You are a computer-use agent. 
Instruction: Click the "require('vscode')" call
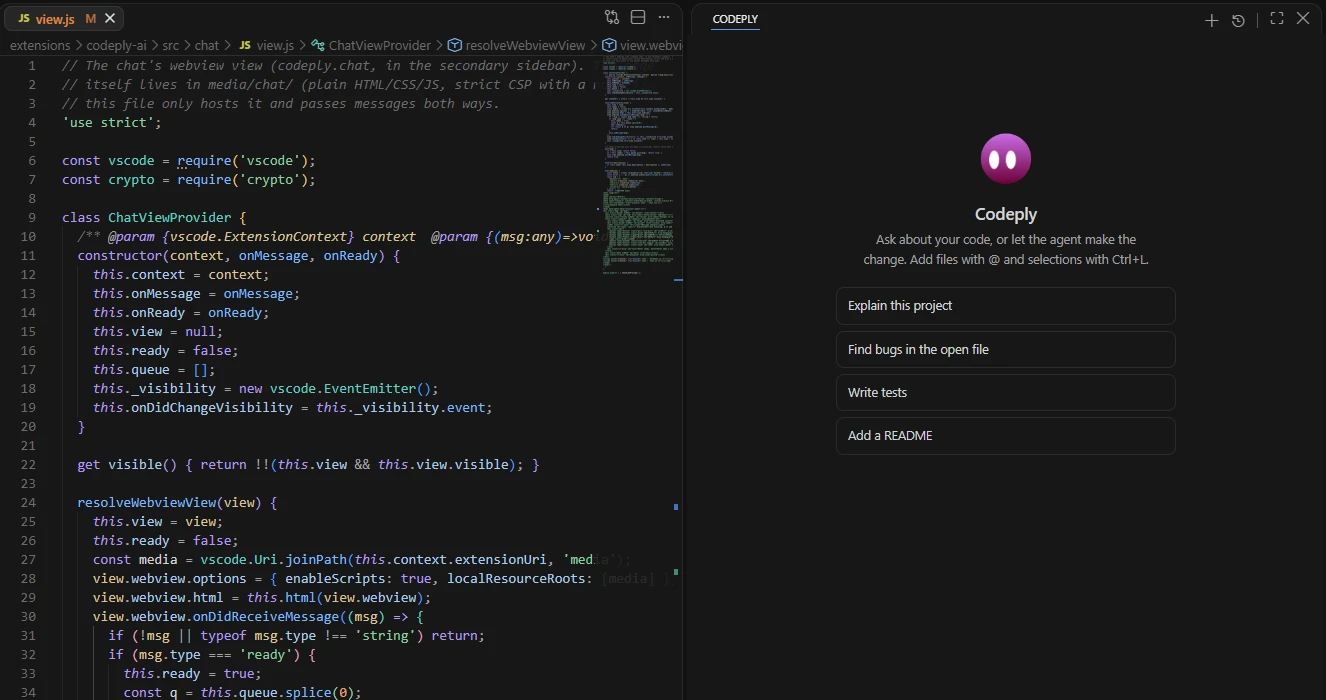click(x=246, y=160)
